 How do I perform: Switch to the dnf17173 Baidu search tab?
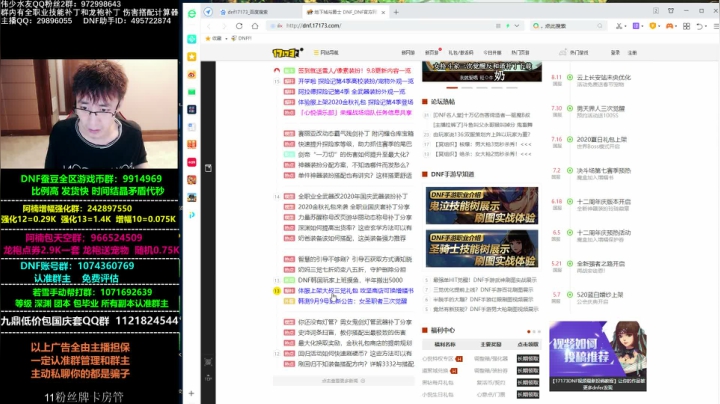click(x=258, y=12)
